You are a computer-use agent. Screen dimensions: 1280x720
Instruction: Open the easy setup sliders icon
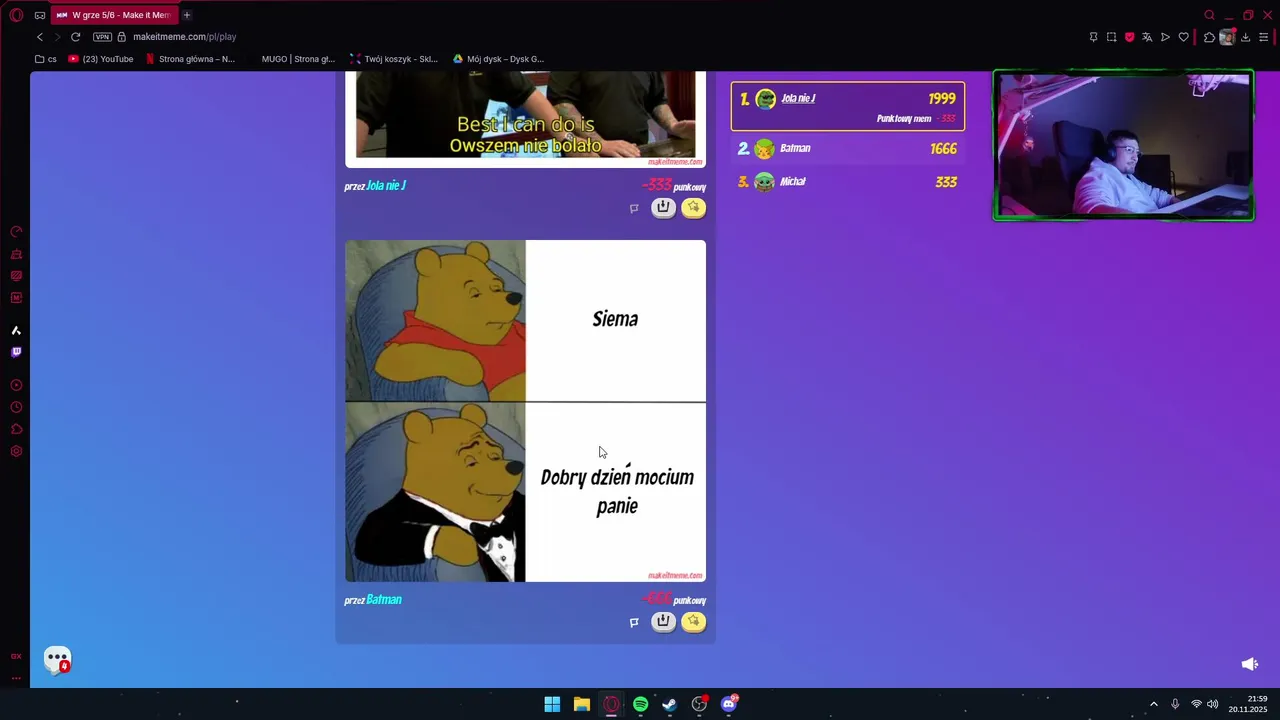pos(1263,37)
